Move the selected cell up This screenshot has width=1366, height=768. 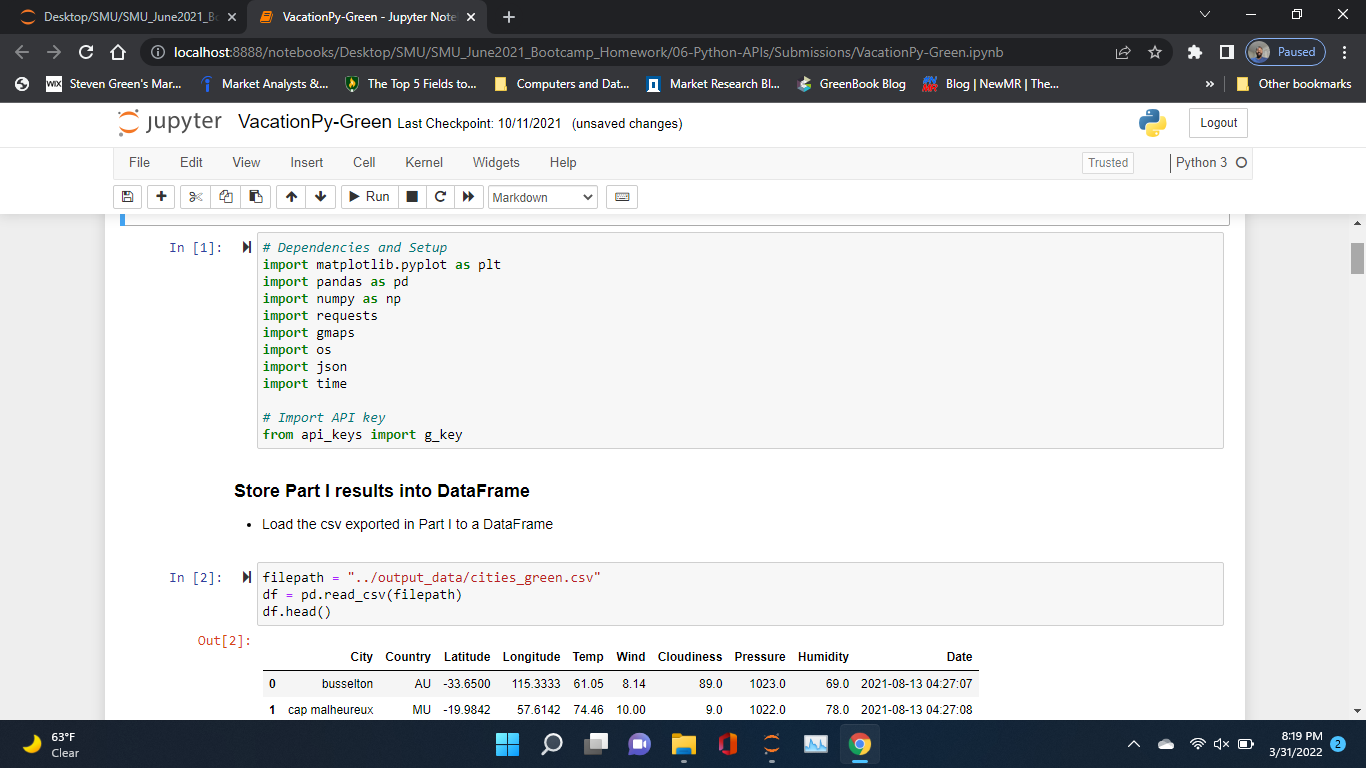(290, 197)
